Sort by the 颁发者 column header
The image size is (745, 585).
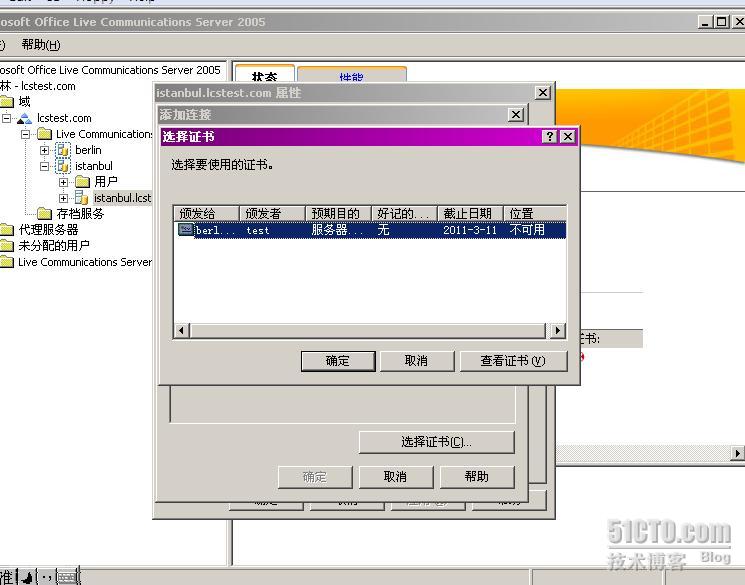coord(272,214)
